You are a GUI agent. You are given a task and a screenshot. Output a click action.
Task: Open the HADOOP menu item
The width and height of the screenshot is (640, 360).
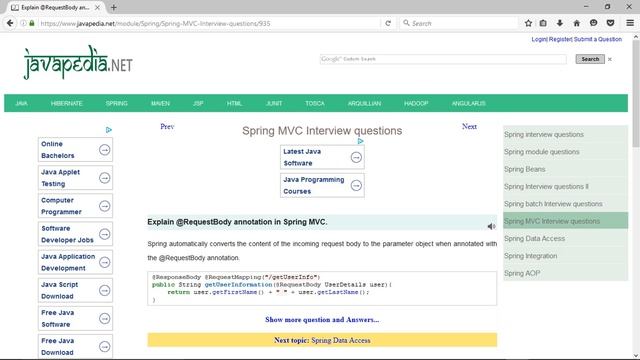(x=416, y=103)
